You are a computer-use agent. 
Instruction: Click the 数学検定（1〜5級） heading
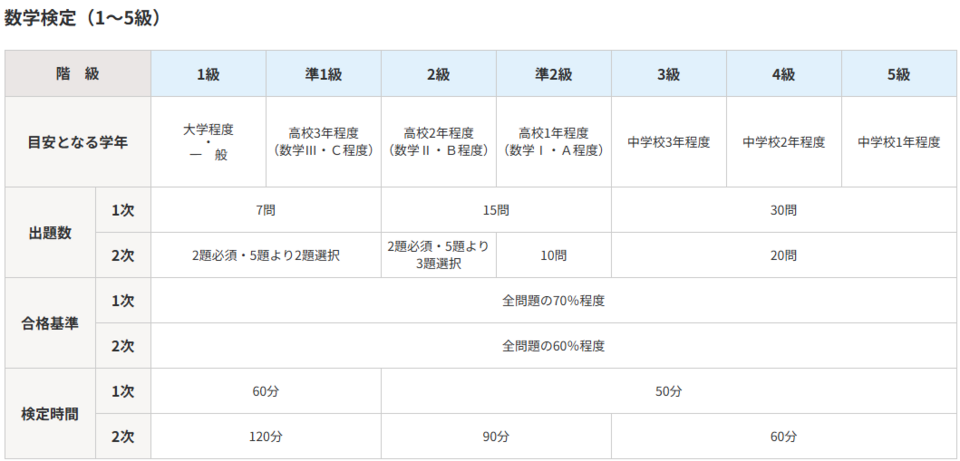click(83, 18)
